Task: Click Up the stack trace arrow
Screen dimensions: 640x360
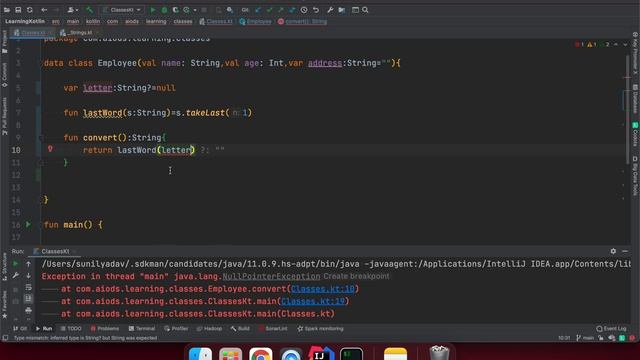Action: (x=28, y=264)
